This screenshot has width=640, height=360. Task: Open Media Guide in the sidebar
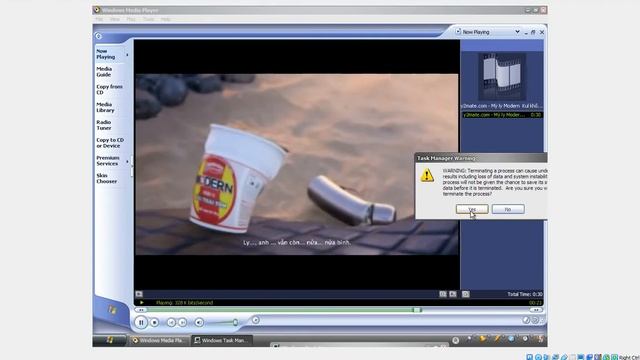point(104,72)
